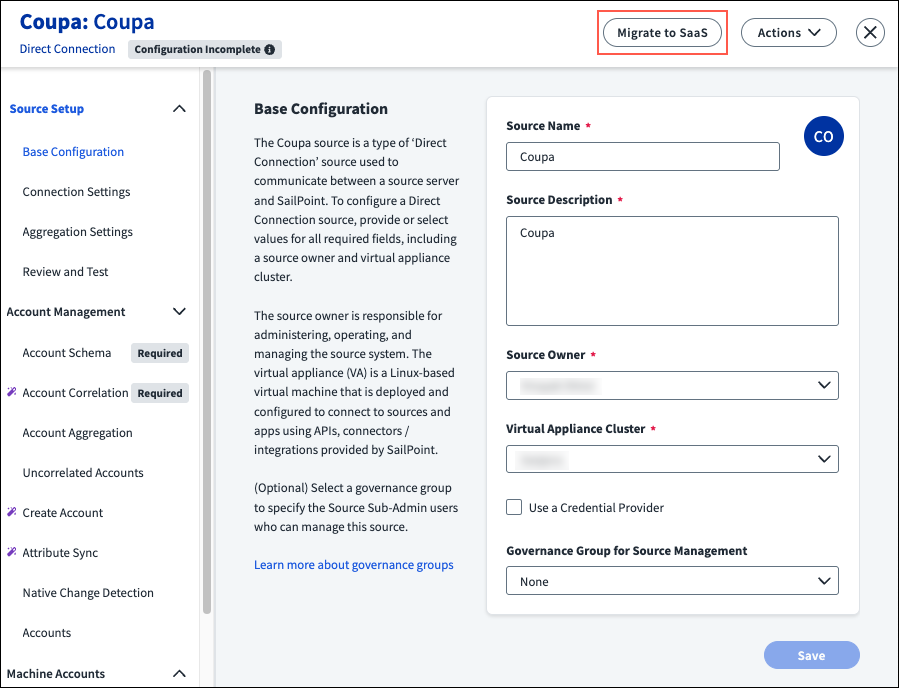899x688 pixels.
Task: Open Governance Group for Source Management dropdown
Action: coord(672,581)
